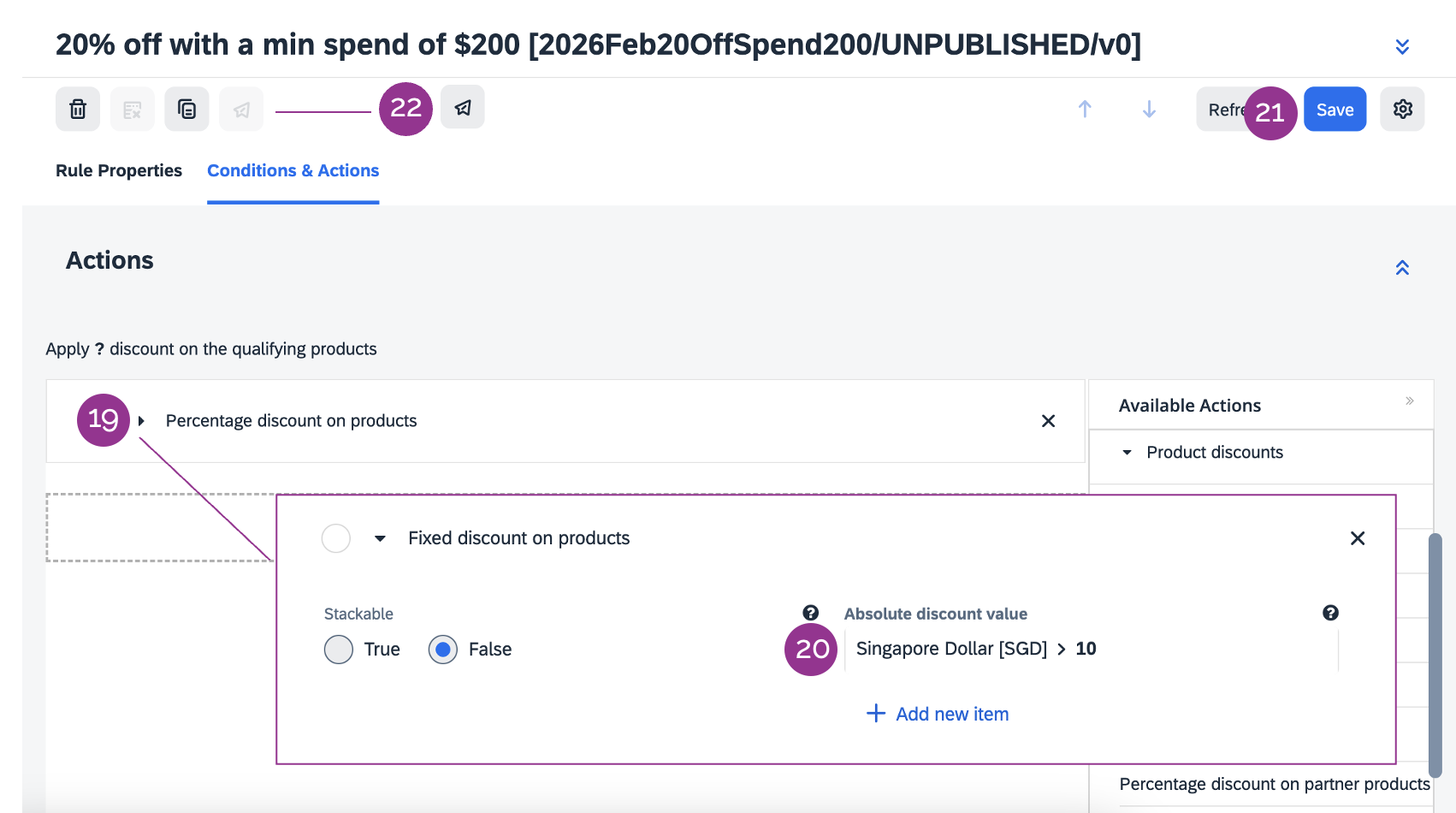Remove Fixed discount on products action
This screenshot has width=1456, height=813.
pyautogui.click(x=1357, y=538)
